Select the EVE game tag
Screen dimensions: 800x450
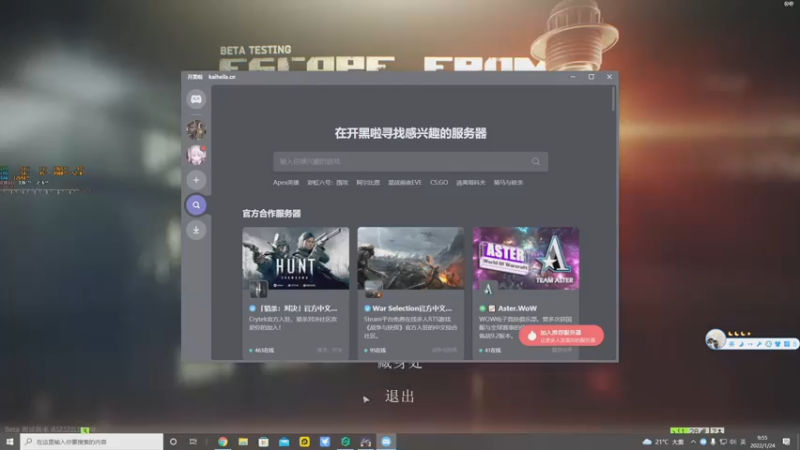pos(405,183)
